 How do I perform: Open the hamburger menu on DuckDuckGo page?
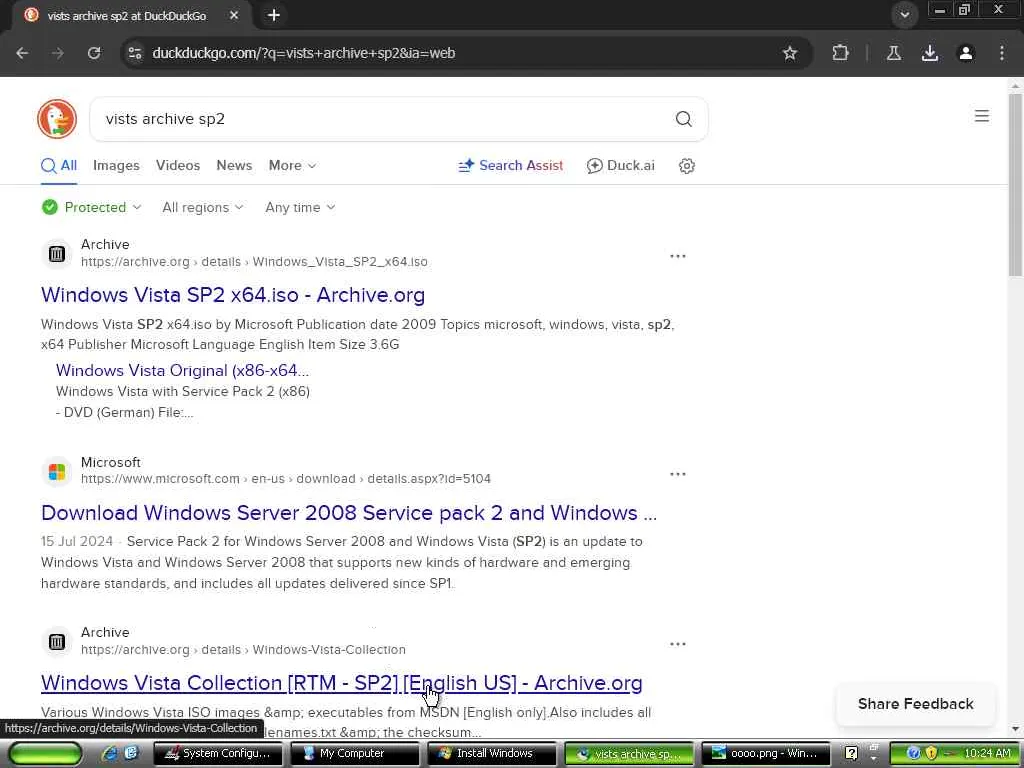[x=982, y=116]
